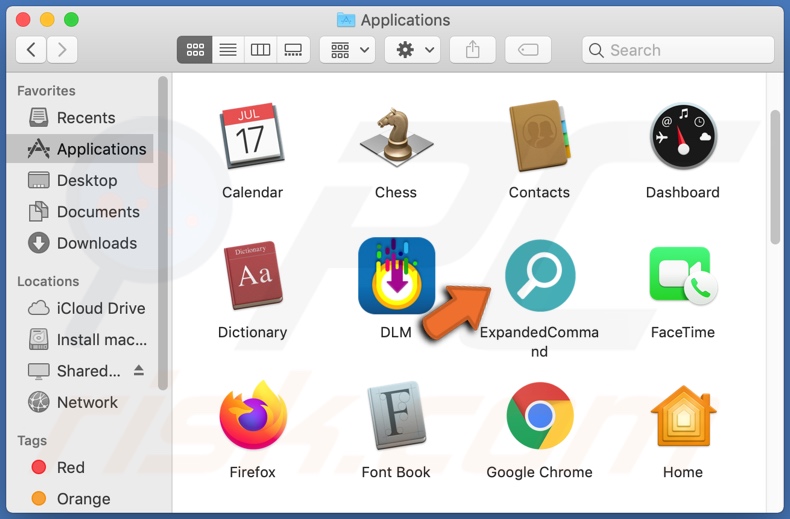Eject the Shared... location
Screen dimensions: 790x519
click(139, 371)
